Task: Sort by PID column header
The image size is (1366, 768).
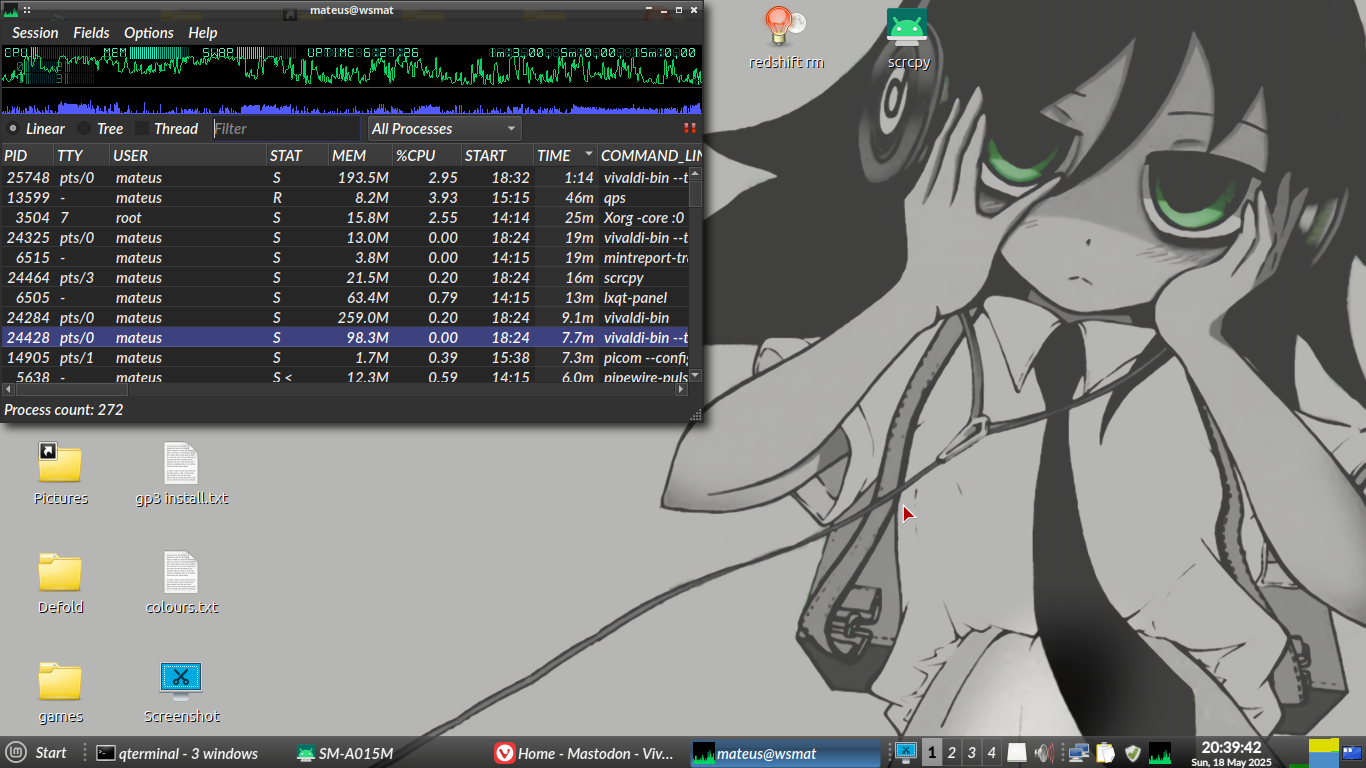Action: pyautogui.click(x=27, y=155)
